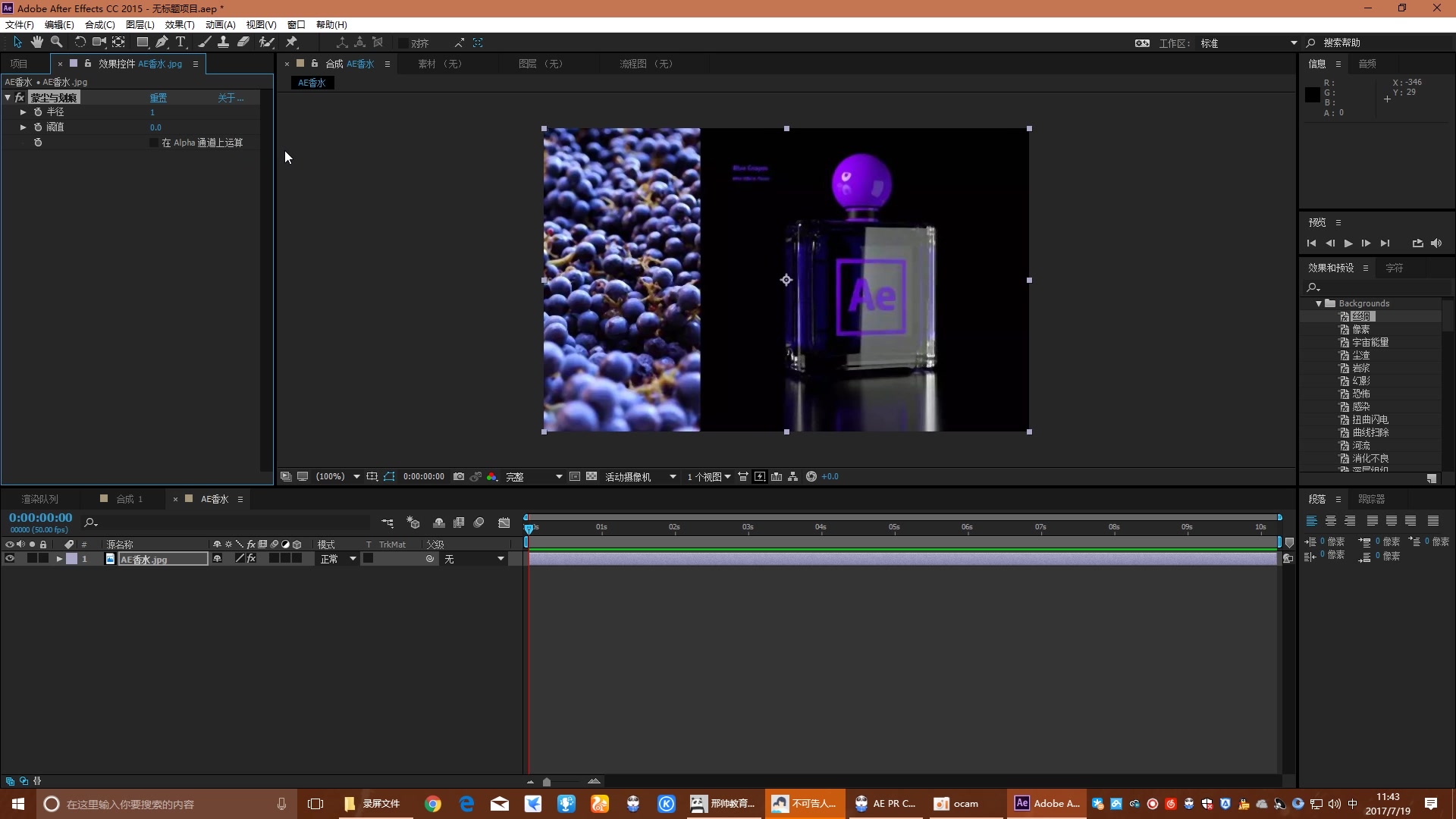Select the Puppet Pin tool
This screenshot has height=819, width=1456.
coord(291,42)
